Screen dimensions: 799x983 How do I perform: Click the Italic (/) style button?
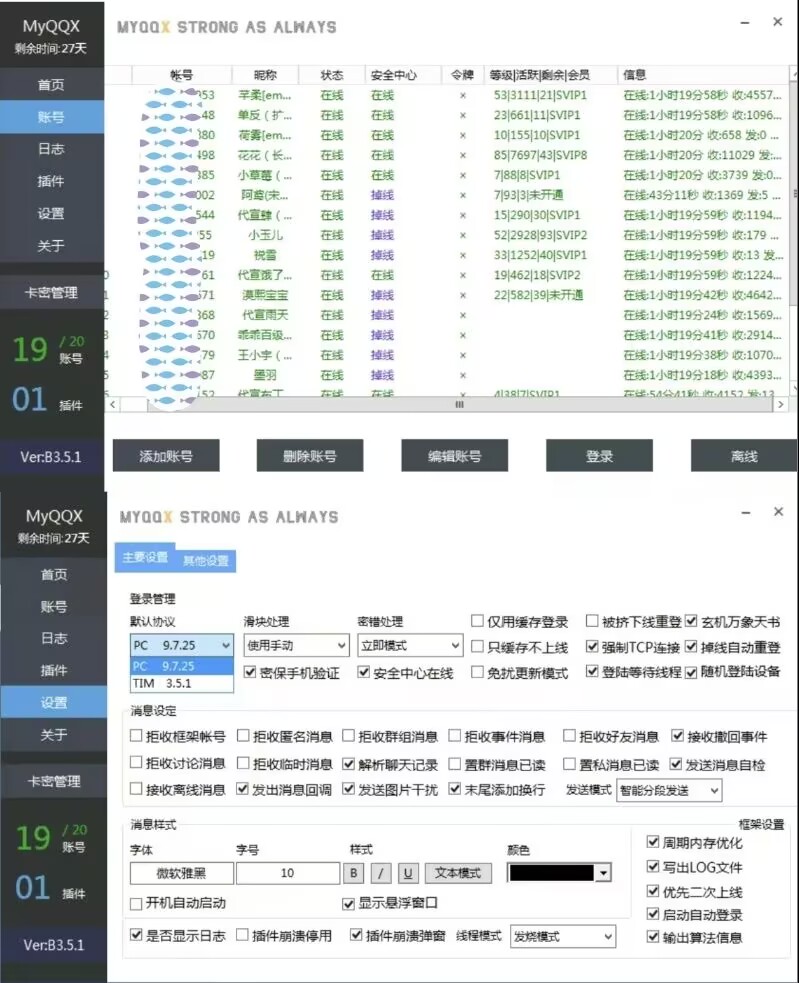(381, 873)
